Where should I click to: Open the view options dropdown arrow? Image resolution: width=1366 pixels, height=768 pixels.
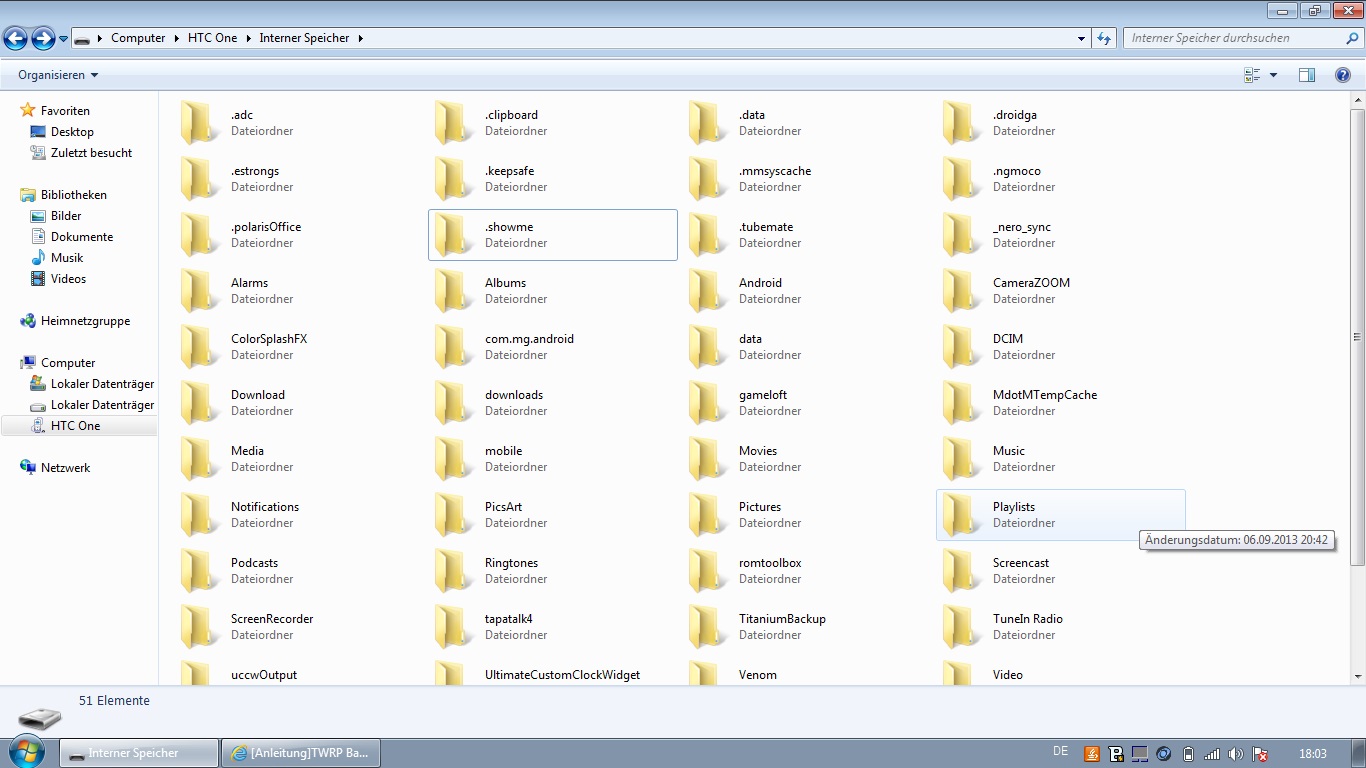coord(1273,75)
